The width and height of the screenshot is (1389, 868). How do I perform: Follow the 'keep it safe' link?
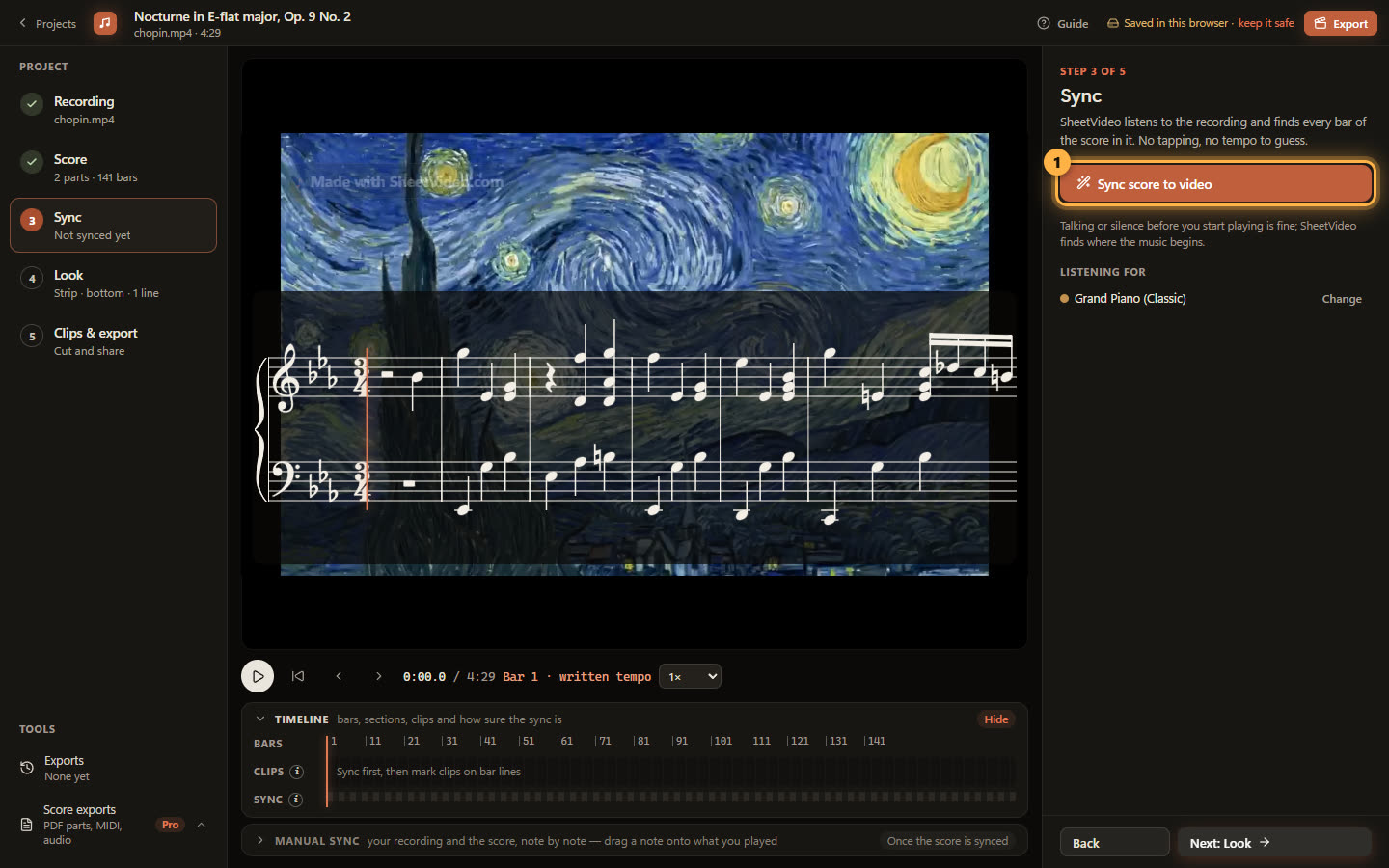point(1266,23)
